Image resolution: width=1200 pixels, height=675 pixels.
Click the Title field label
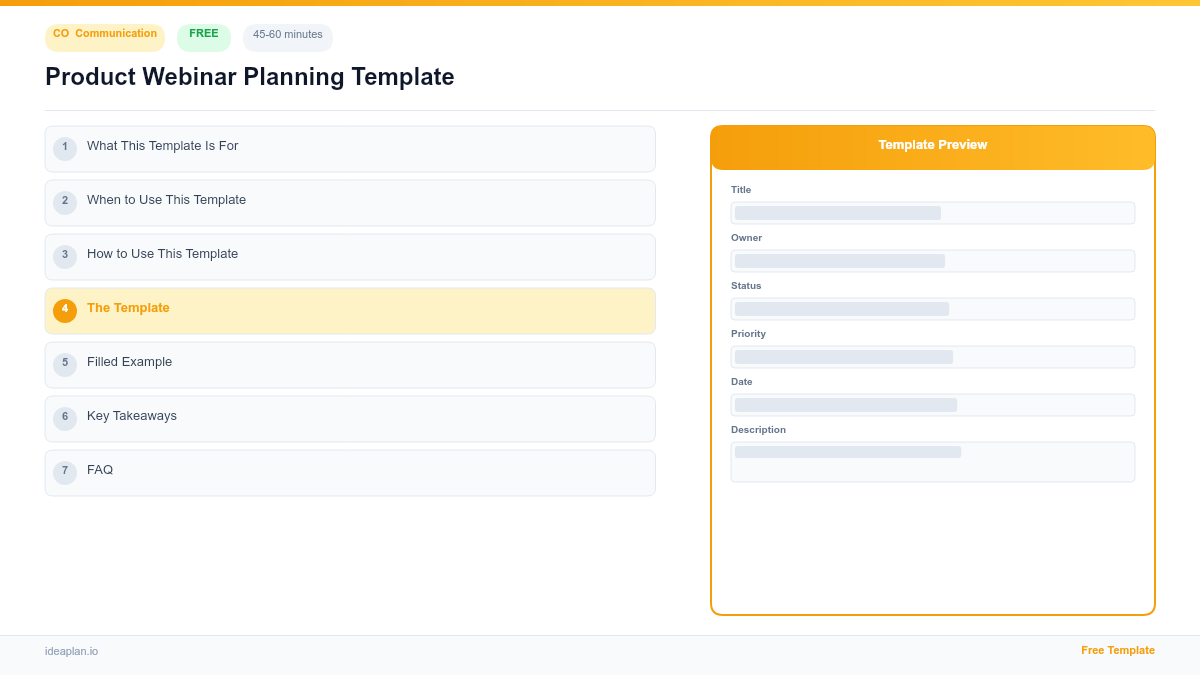pyautogui.click(x=741, y=190)
